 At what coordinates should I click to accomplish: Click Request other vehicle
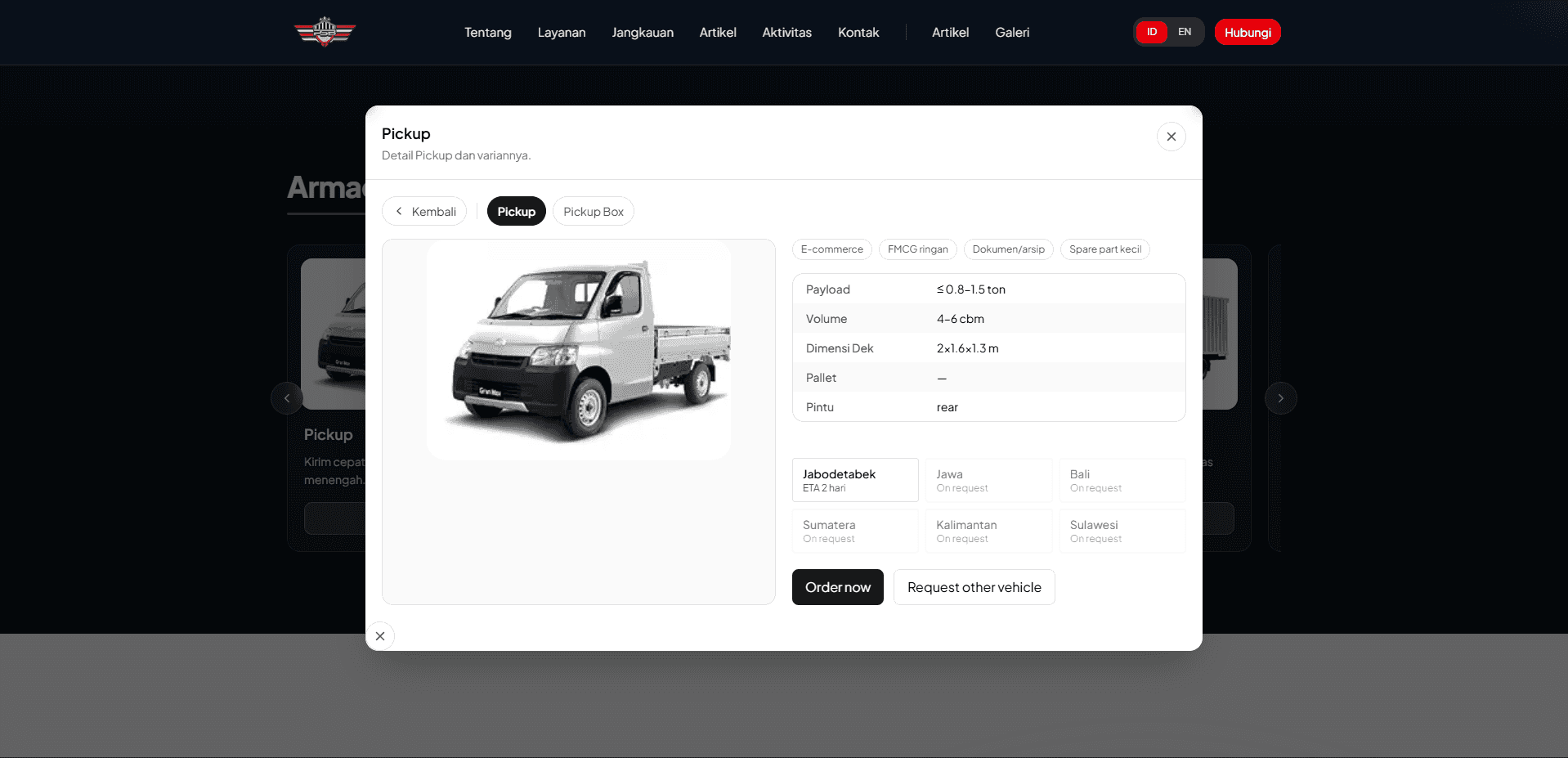tap(974, 587)
